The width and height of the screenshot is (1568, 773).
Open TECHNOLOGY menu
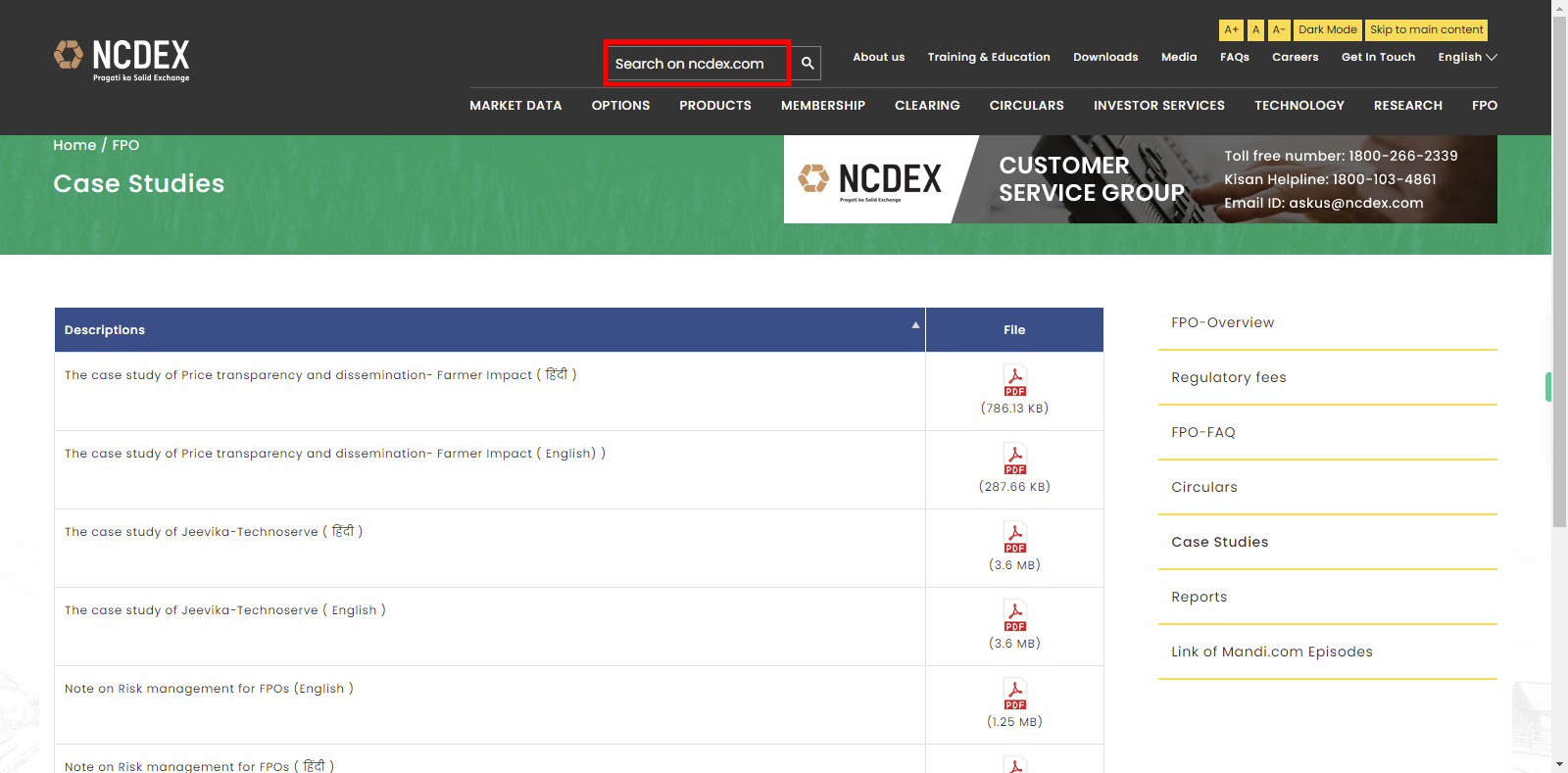coord(1299,105)
